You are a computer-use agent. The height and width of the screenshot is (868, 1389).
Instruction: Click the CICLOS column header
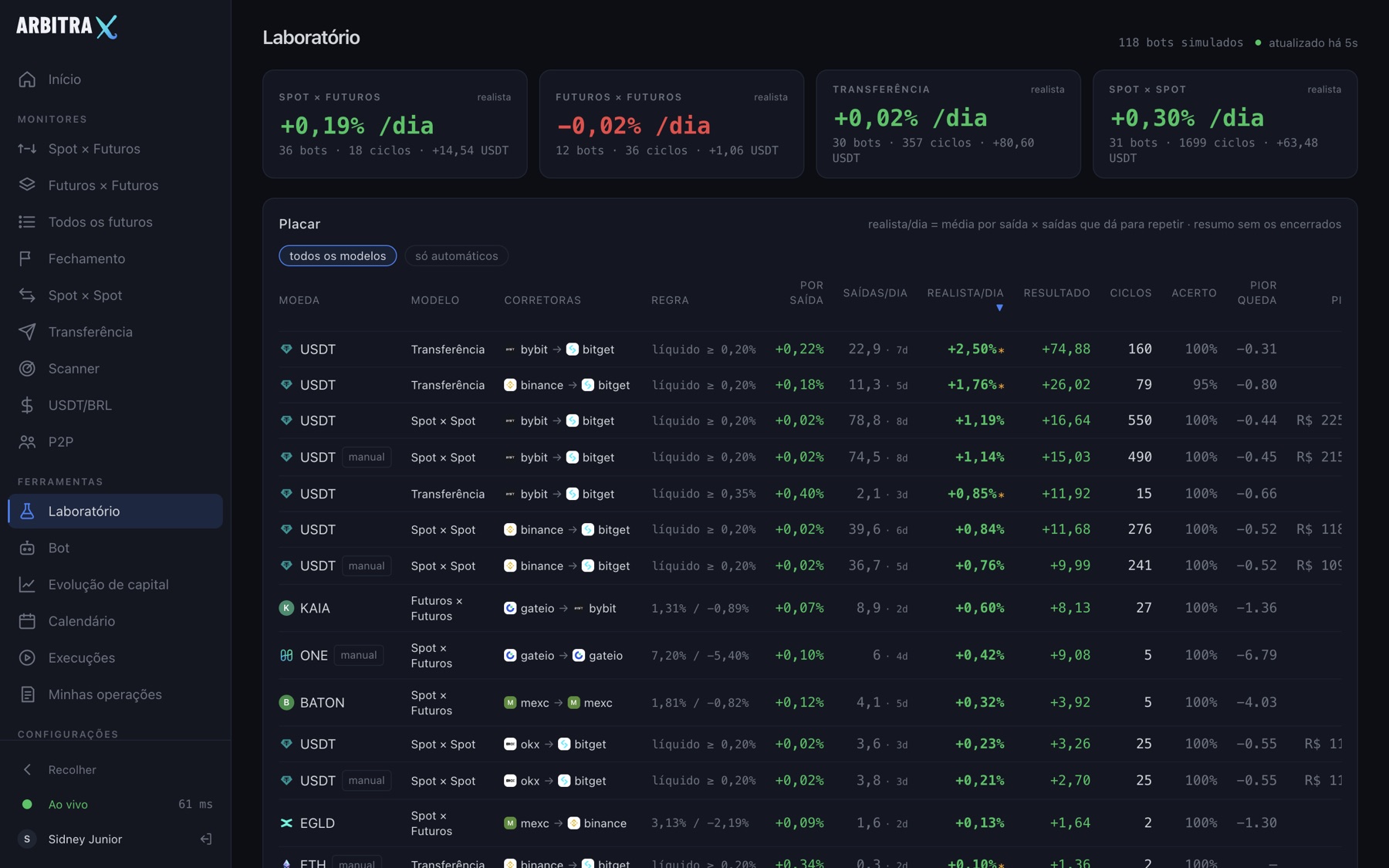tap(1130, 293)
